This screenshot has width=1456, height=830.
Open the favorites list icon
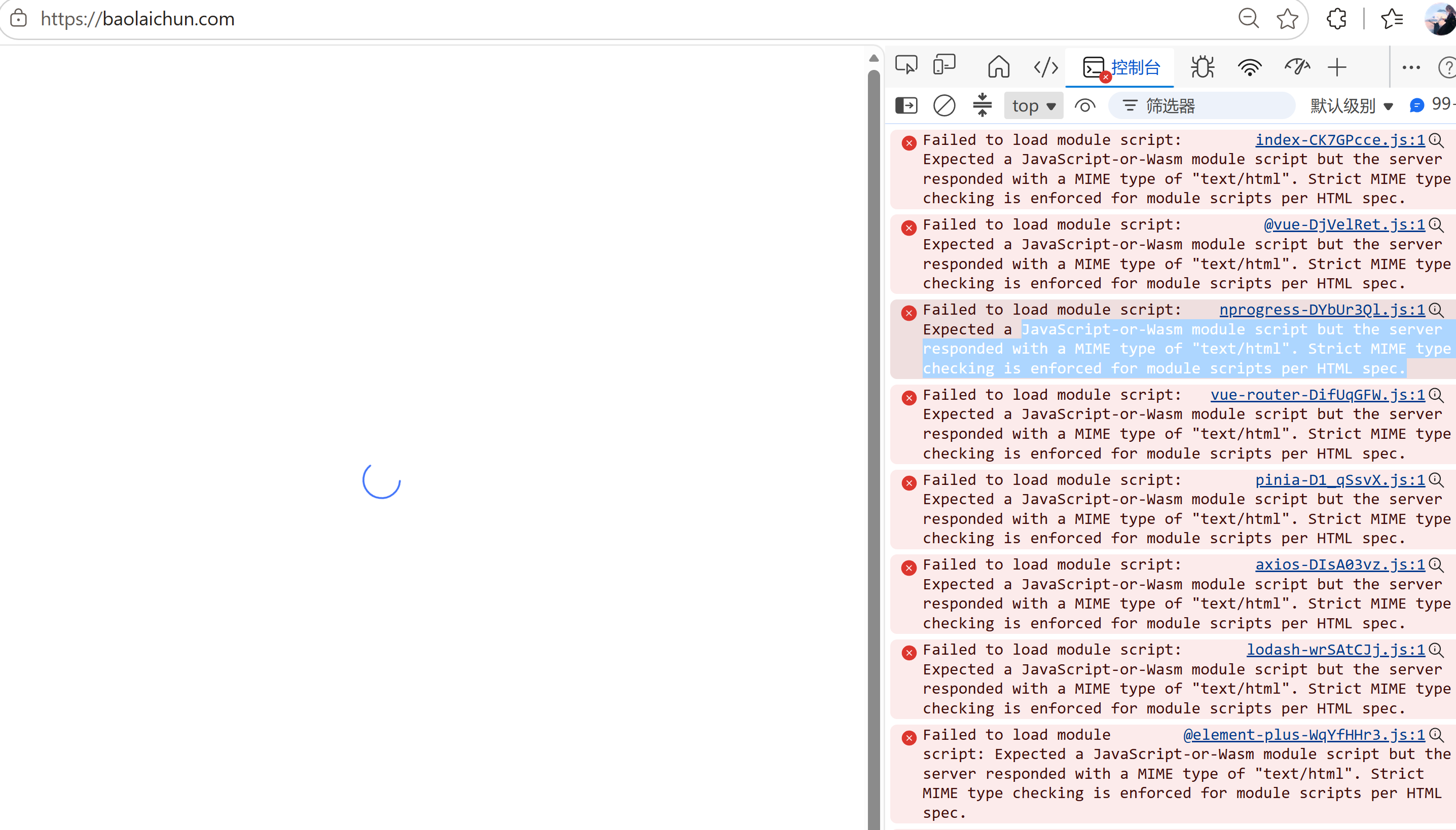[1392, 19]
